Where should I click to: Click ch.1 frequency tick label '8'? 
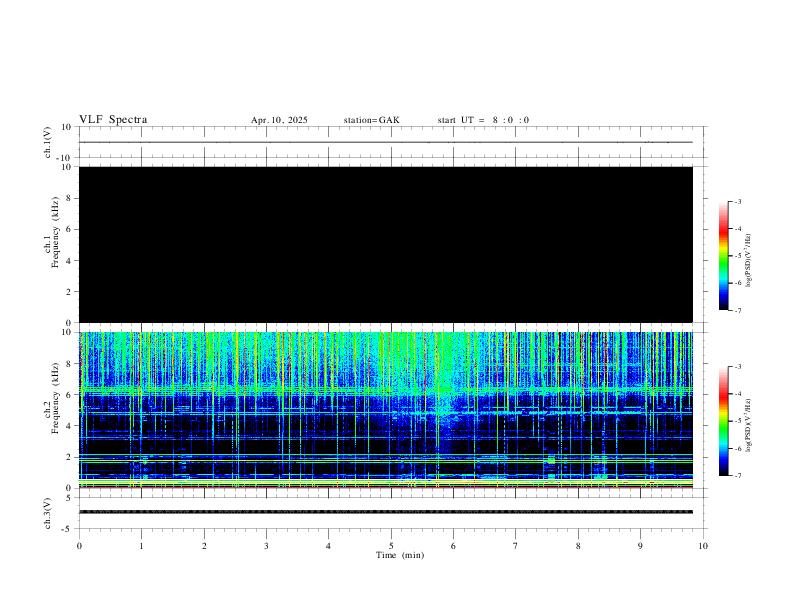coord(70,198)
